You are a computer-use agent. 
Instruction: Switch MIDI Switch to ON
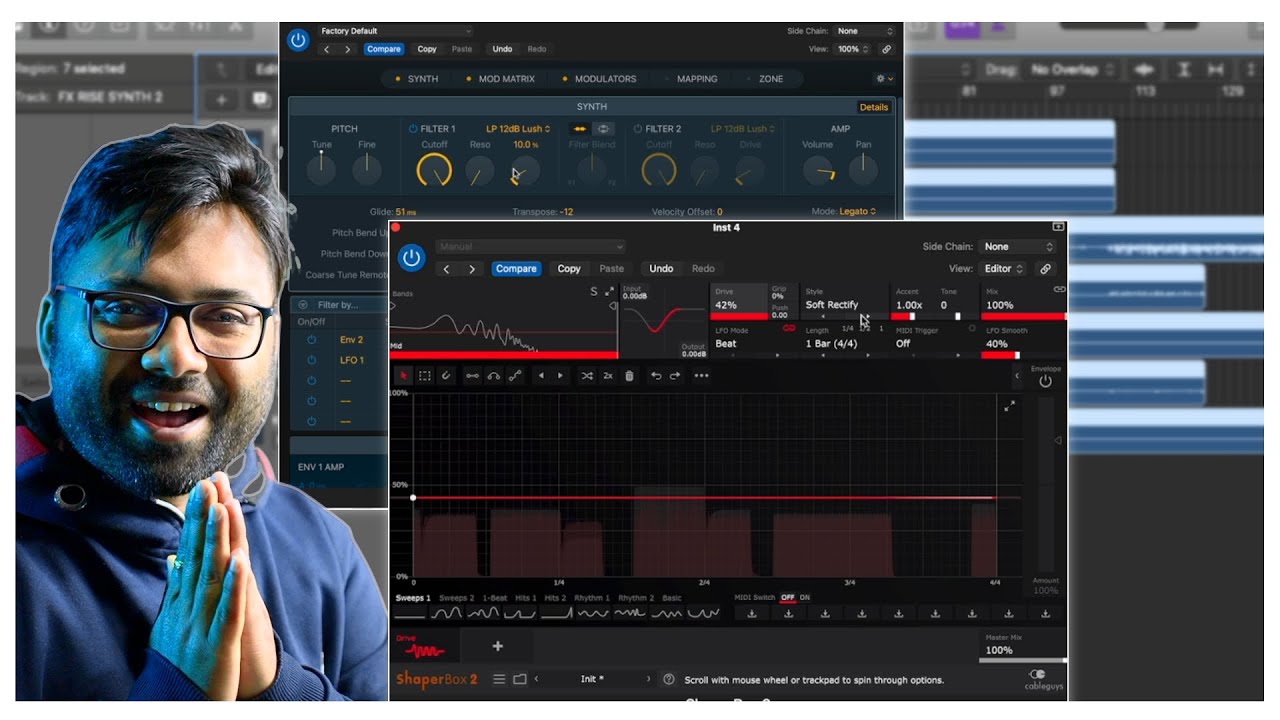tap(804, 597)
